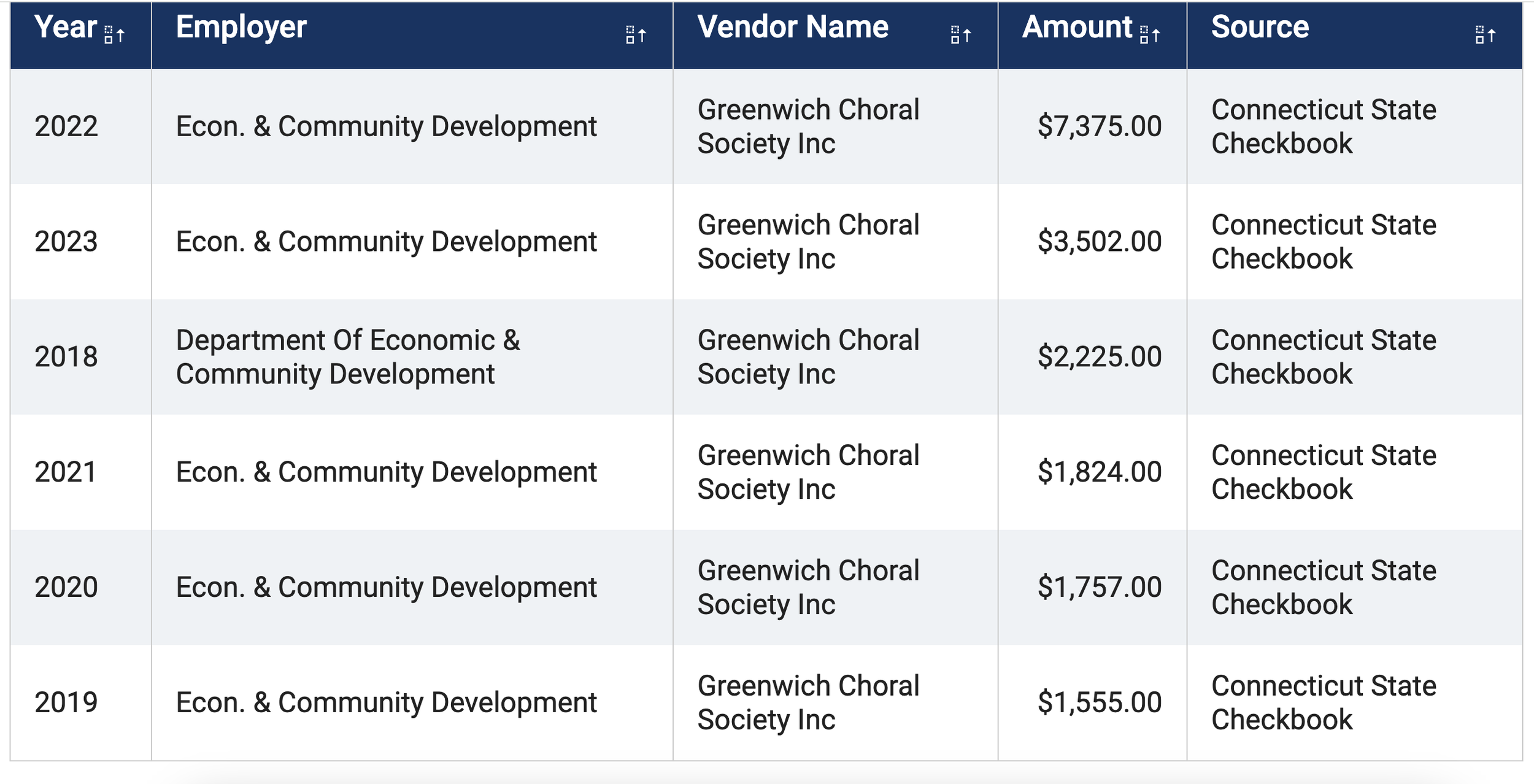Sort table by Employer column icon
Image resolution: width=1534 pixels, height=784 pixels.
tap(636, 35)
